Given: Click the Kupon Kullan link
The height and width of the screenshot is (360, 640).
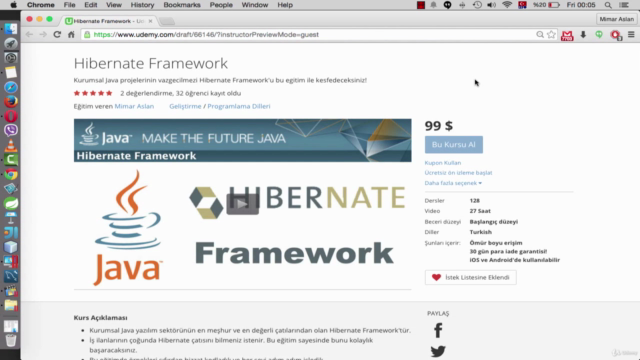Looking at the screenshot, I should [x=442, y=162].
